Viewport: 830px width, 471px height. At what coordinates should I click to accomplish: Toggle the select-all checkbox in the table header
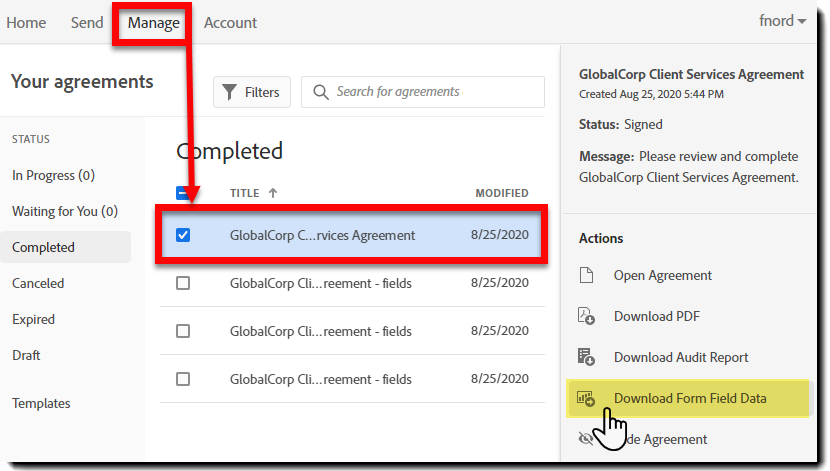[x=183, y=193]
